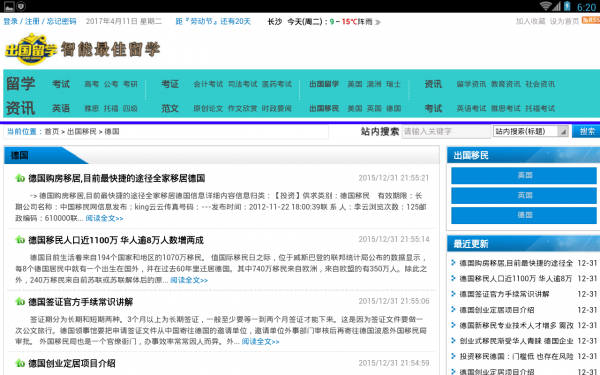Open 原创论文 menu item
This screenshot has width=600, height=375.
pyautogui.click(x=208, y=109)
